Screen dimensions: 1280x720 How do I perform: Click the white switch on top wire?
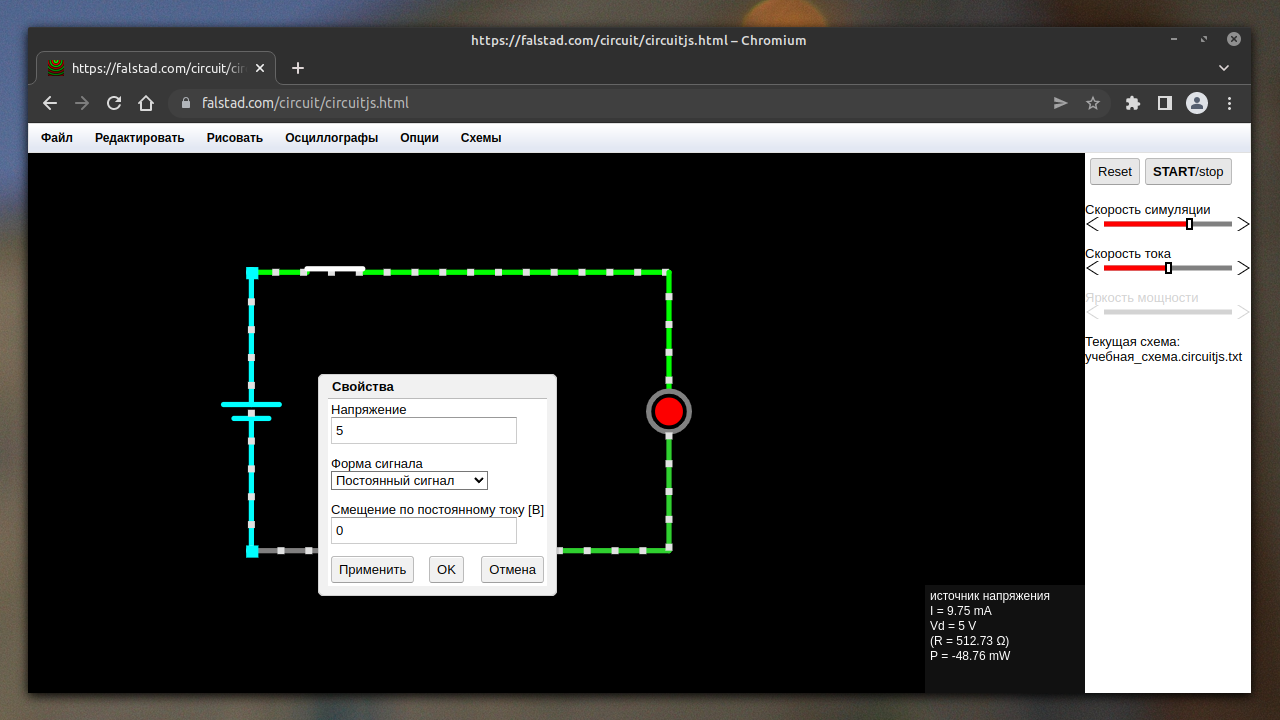click(x=334, y=269)
